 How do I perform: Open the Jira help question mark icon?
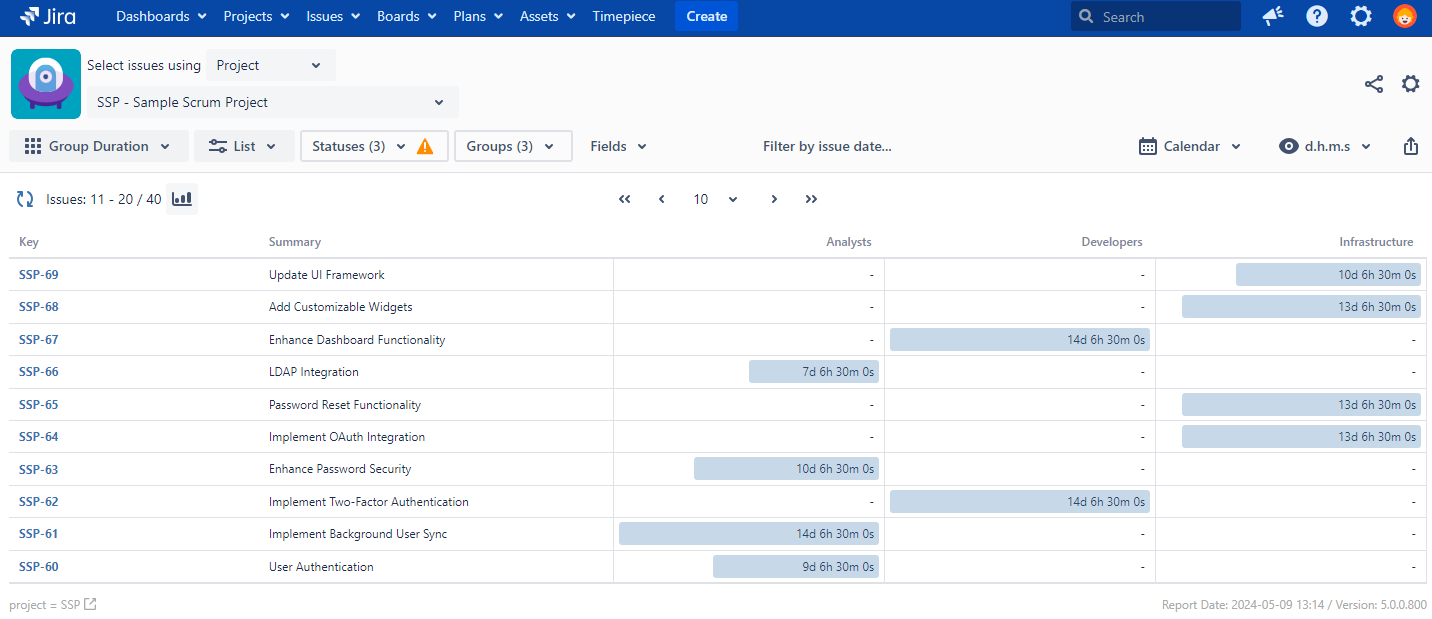[1317, 16]
